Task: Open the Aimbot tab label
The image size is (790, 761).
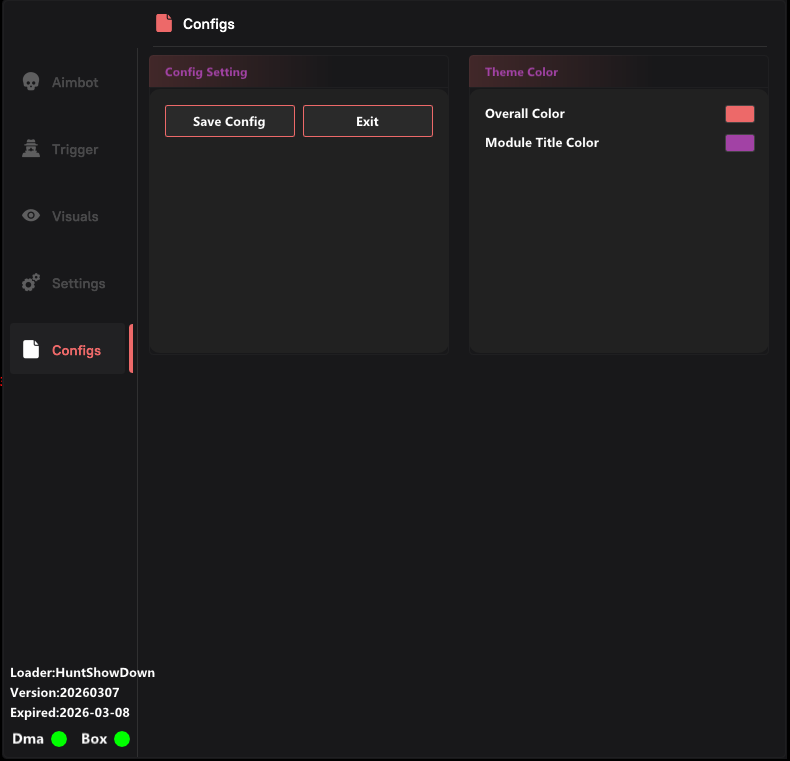Action: 75,83
